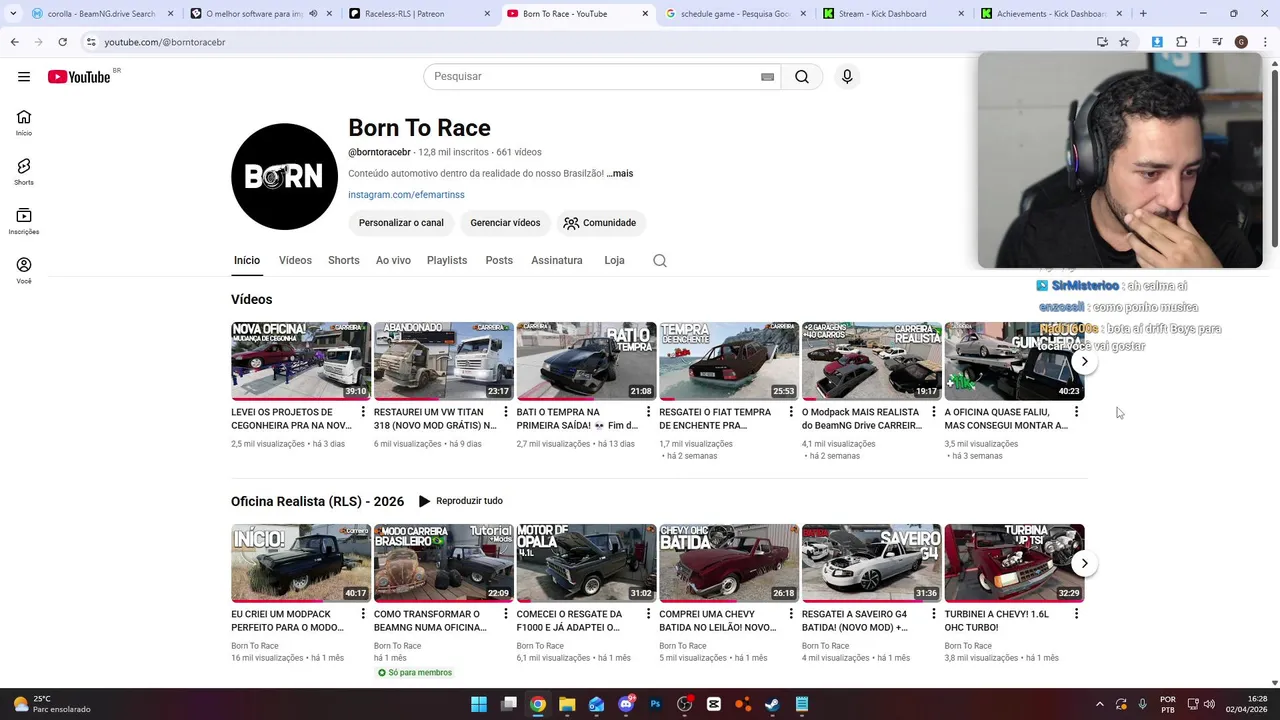Open Inscrições in the sidebar
This screenshot has height=720, width=1280.
pos(24,221)
